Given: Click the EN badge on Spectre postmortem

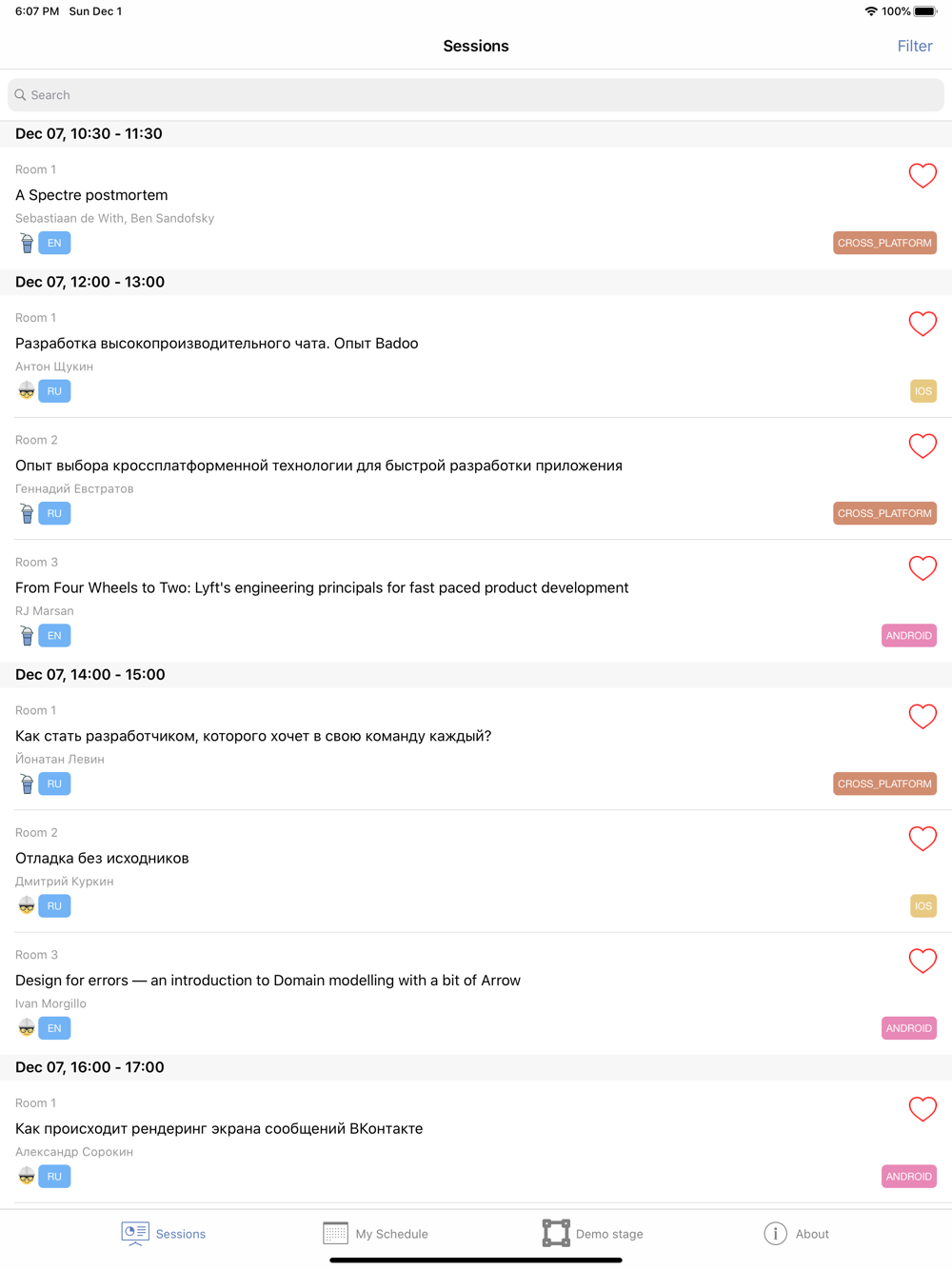Looking at the screenshot, I should pos(54,243).
